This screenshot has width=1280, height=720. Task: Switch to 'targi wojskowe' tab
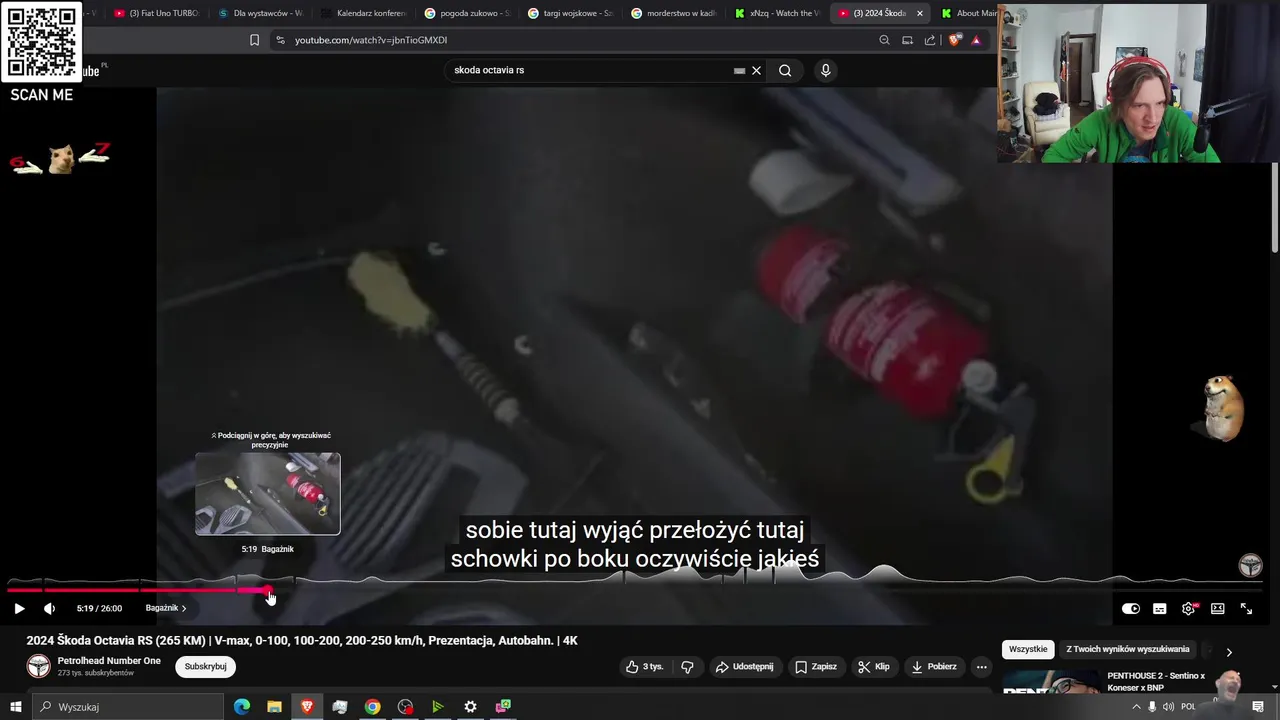[x=570, y=13]
